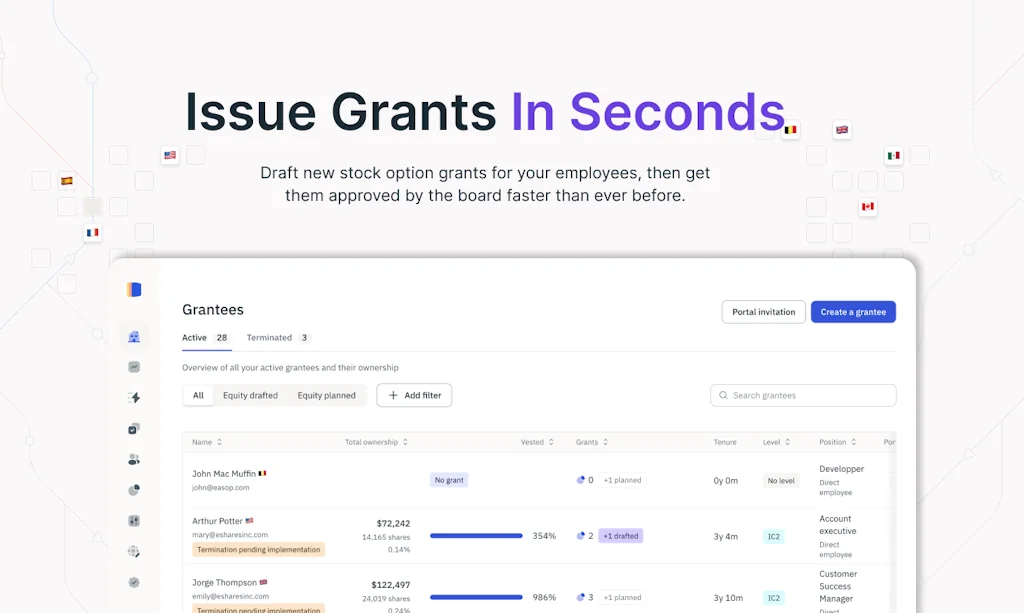
Task: Click the verified badge sidebar icon
Action: point(134,582)
